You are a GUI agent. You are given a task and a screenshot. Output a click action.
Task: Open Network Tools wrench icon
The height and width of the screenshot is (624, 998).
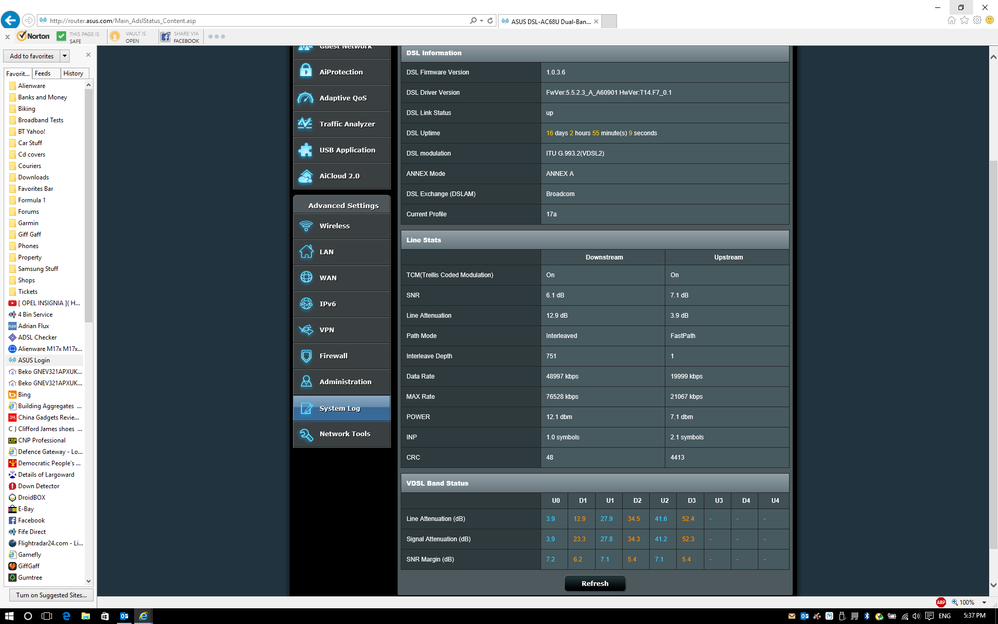[x=306, y=434]
